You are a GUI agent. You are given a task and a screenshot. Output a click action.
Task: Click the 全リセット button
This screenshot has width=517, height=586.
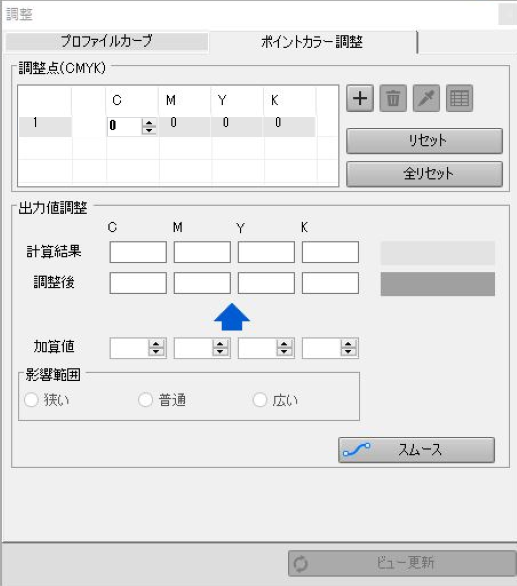[424, 174]
